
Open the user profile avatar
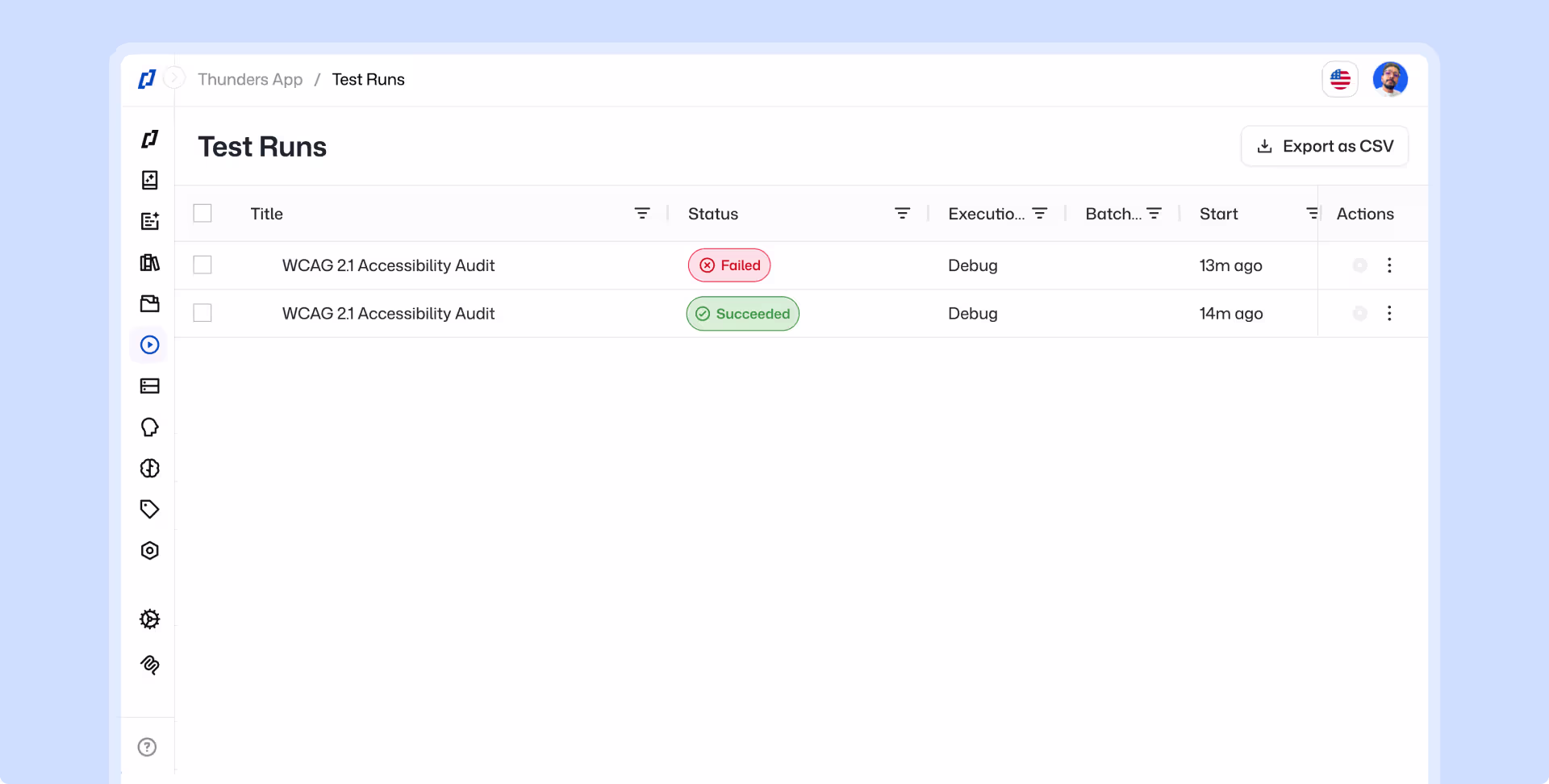coord(1390,79)
